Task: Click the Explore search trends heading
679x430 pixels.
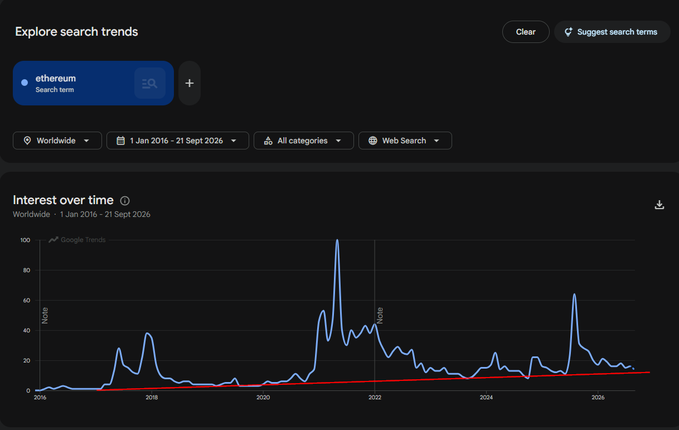Action: point(77,32)
